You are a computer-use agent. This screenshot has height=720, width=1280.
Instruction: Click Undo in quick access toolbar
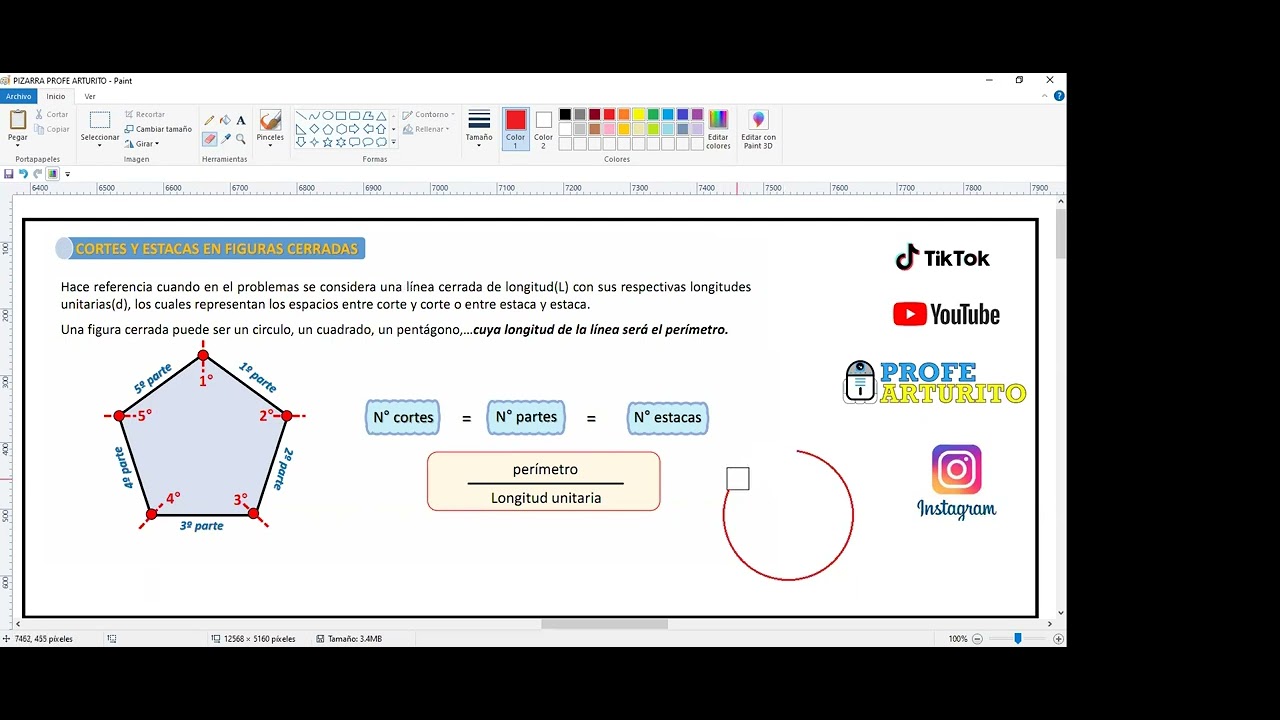point(23,174)
